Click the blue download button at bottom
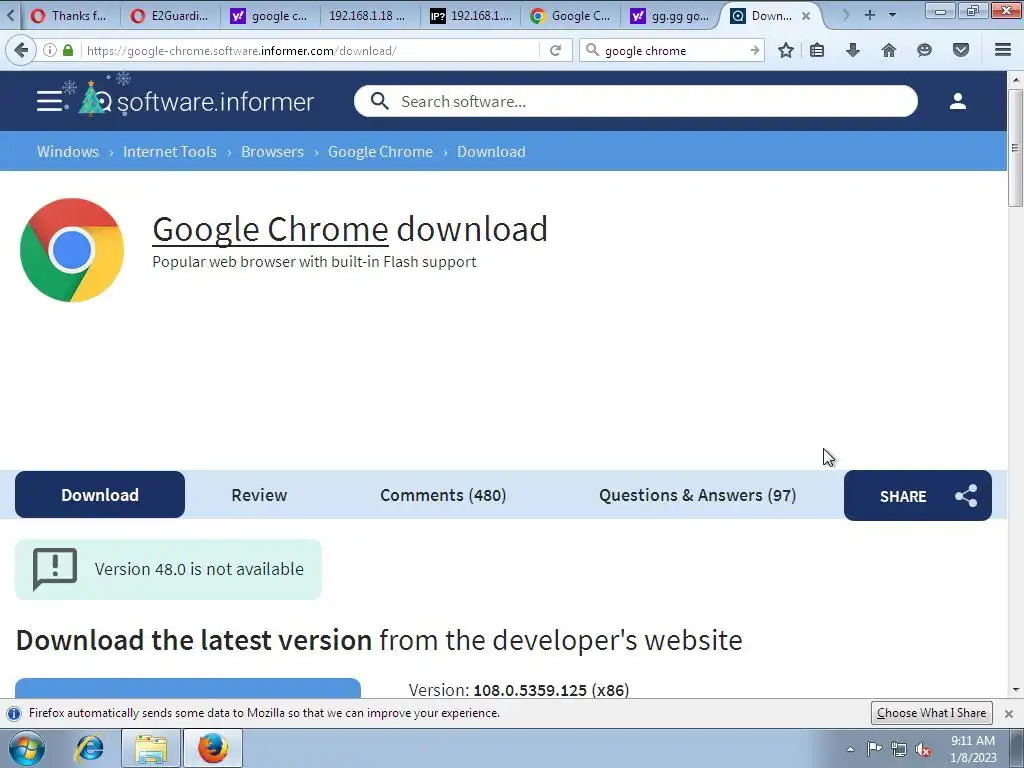Image resolution: width=1024 pixels, height=768 pixels. pos(187,688)
